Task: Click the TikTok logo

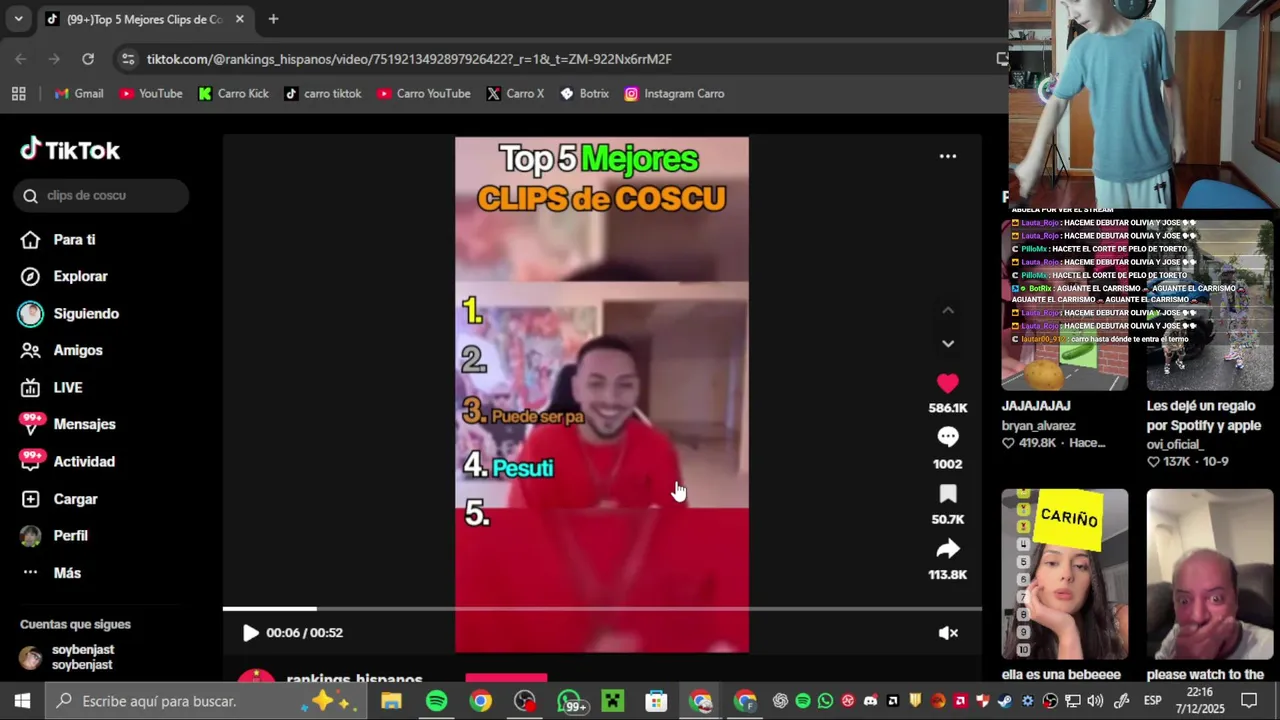Action: point(70,150)
